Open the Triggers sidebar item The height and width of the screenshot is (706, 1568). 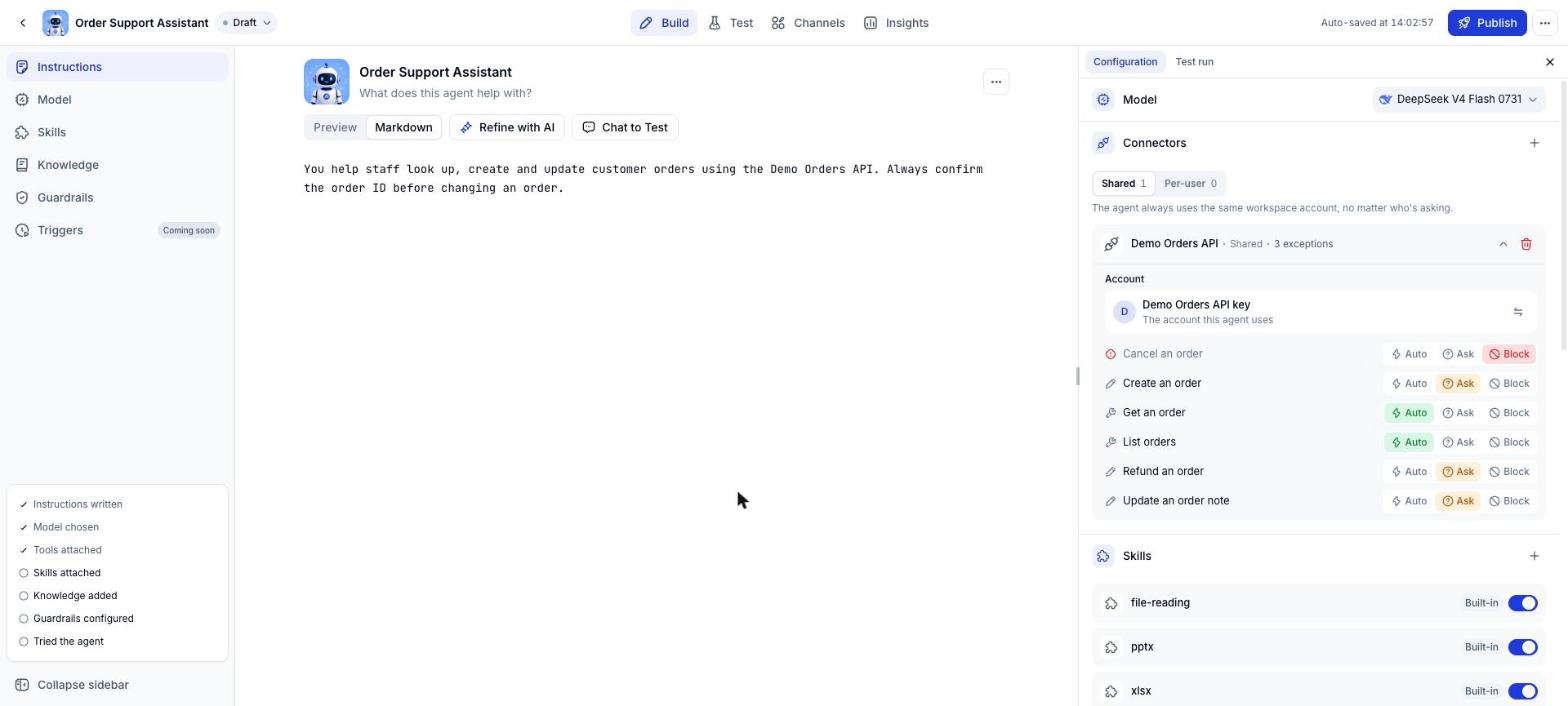pyautogui.click(x=117, y=230)
